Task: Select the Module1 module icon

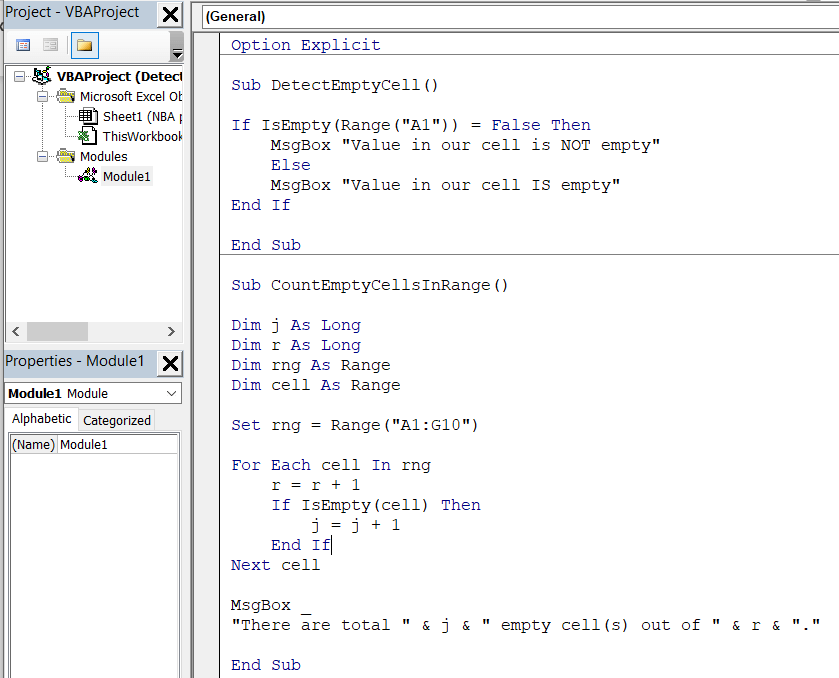Action: 88,175
